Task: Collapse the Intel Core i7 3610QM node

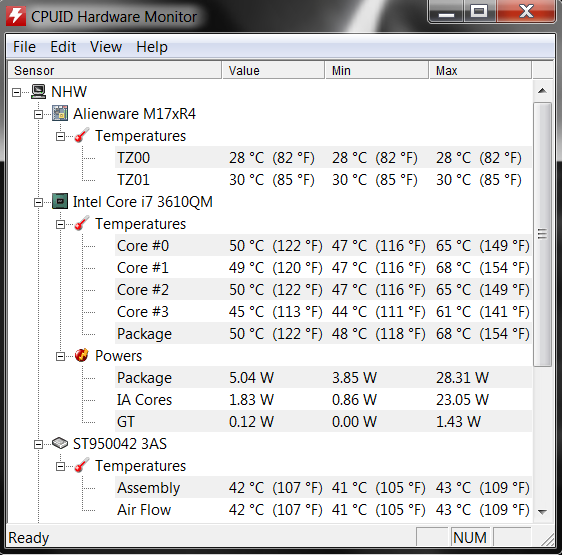Action: 38,203
